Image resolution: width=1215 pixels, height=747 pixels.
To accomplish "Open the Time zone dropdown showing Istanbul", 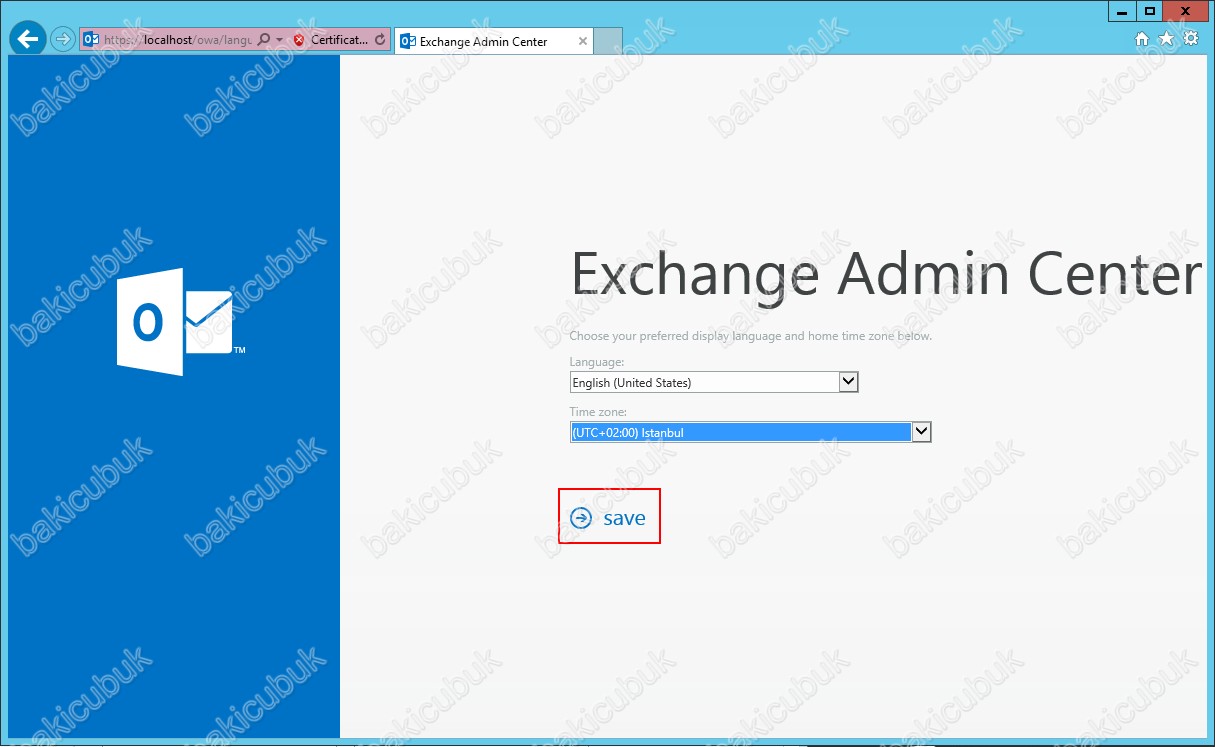I will (750, 432).
